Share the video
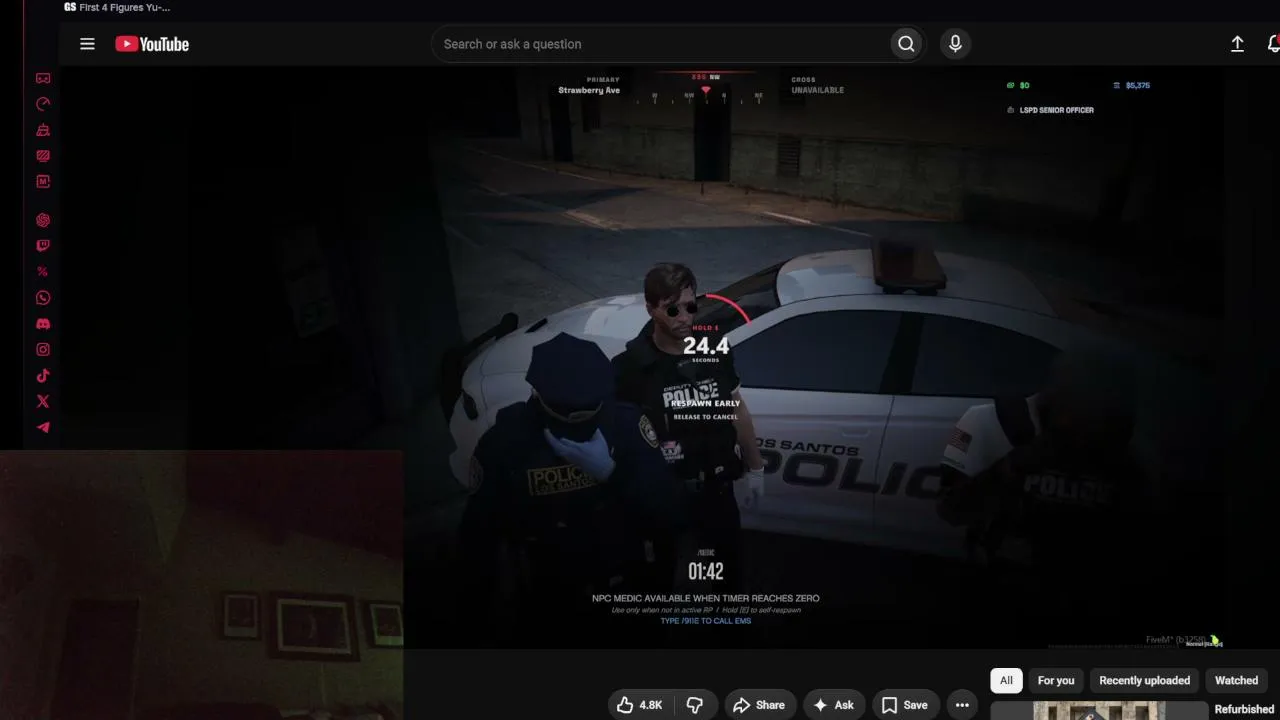 point(760,705)
